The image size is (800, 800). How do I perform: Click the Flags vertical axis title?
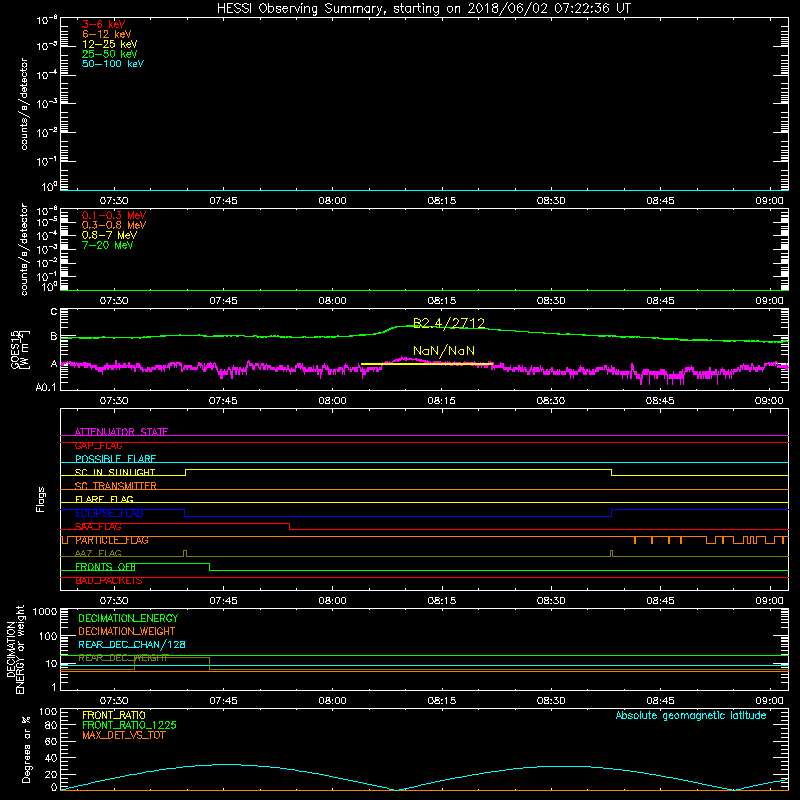(40, 499)
